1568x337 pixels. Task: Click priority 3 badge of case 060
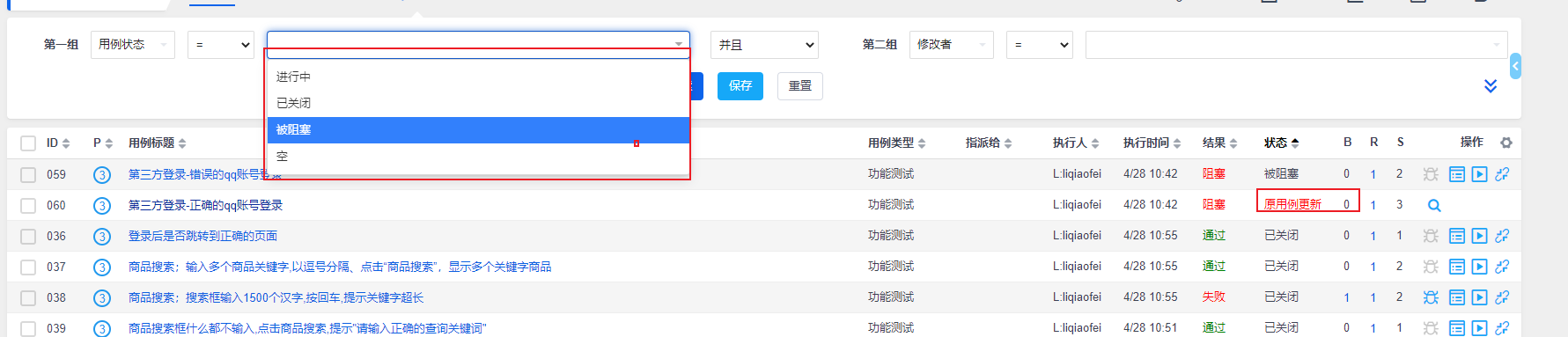pyautogui.click(x=102, y=205)
